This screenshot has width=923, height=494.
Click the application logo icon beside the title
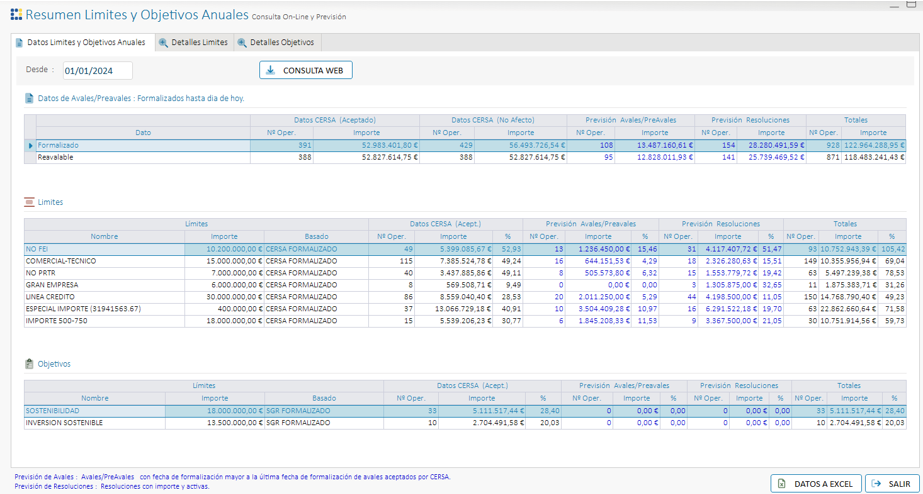click(x=16, y=15)
